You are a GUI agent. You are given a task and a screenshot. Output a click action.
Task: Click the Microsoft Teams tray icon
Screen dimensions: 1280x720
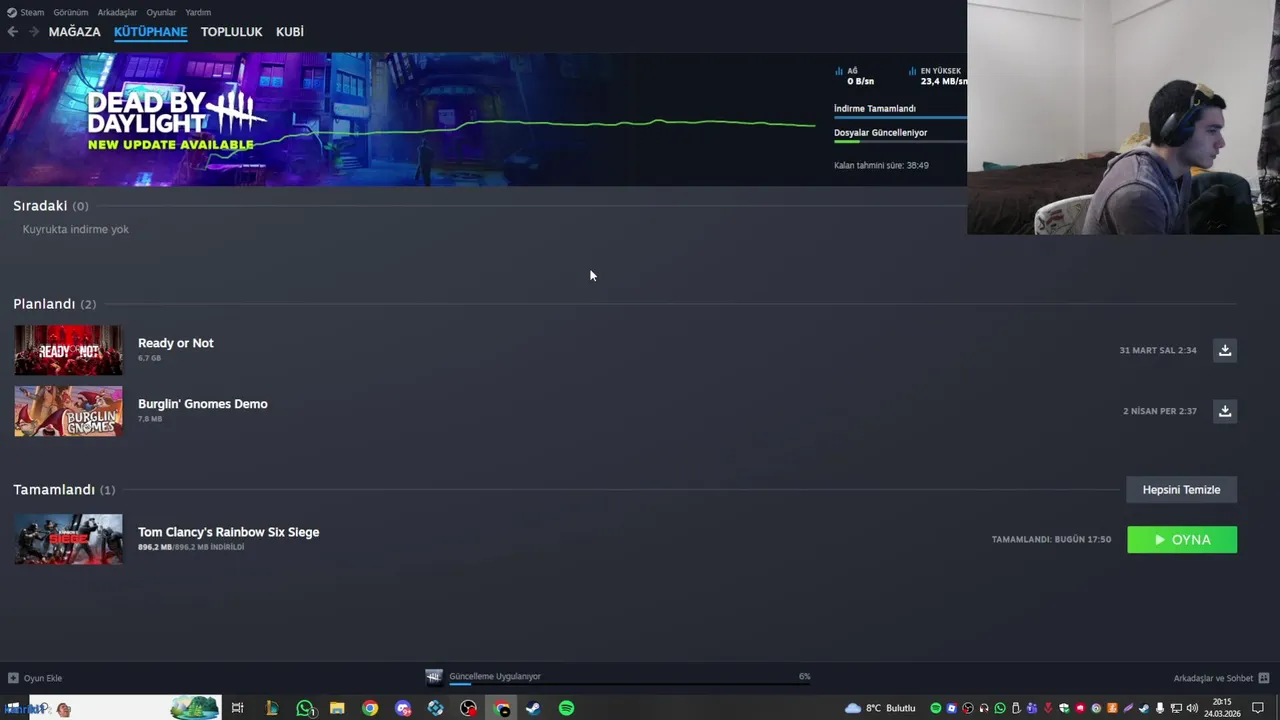pos(1032,708)
